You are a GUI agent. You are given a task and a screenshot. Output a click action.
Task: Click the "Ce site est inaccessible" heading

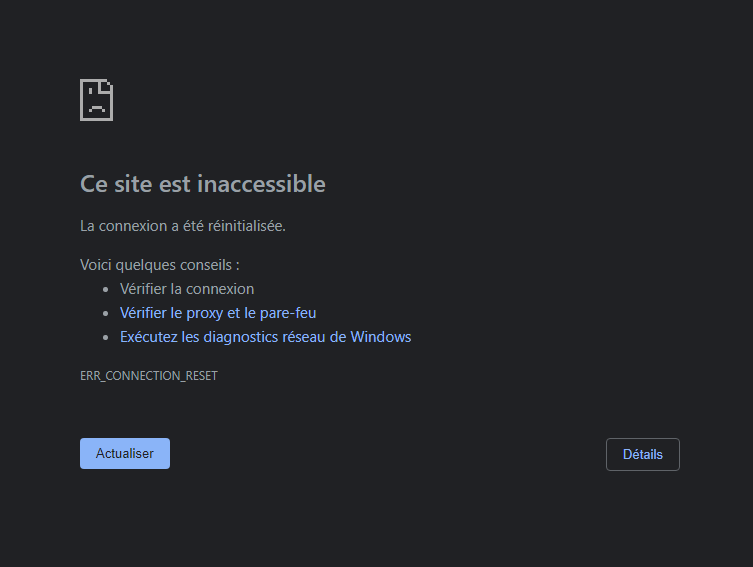[x=202, y=184]
